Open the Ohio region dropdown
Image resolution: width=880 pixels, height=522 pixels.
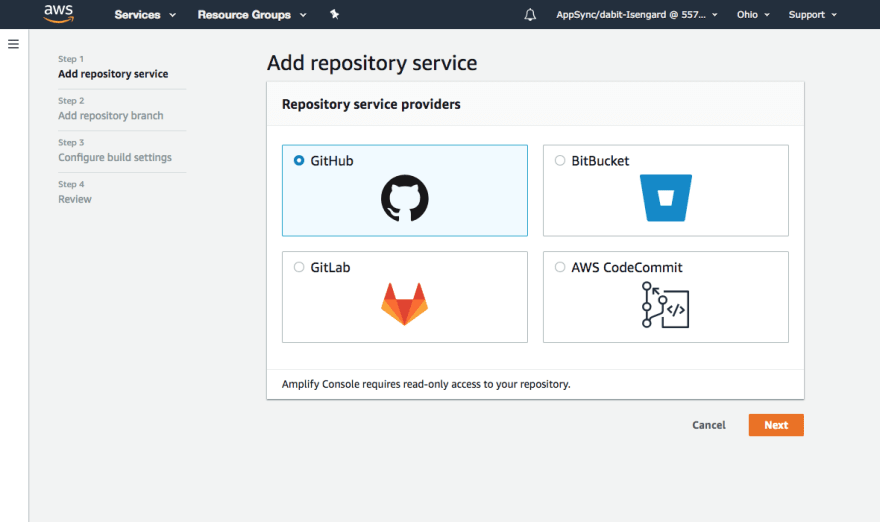pyautogui.click(x=753, y=15)
